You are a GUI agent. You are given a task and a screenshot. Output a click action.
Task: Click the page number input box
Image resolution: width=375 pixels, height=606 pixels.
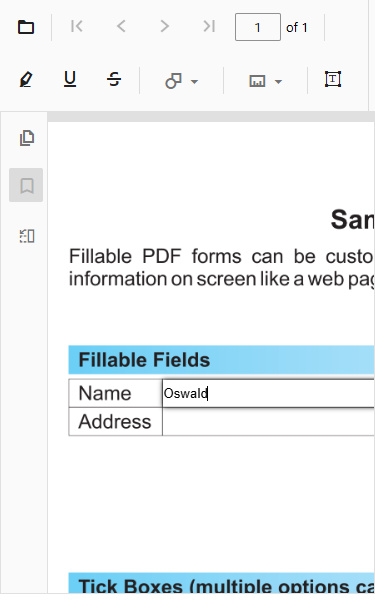pos(258,27)
